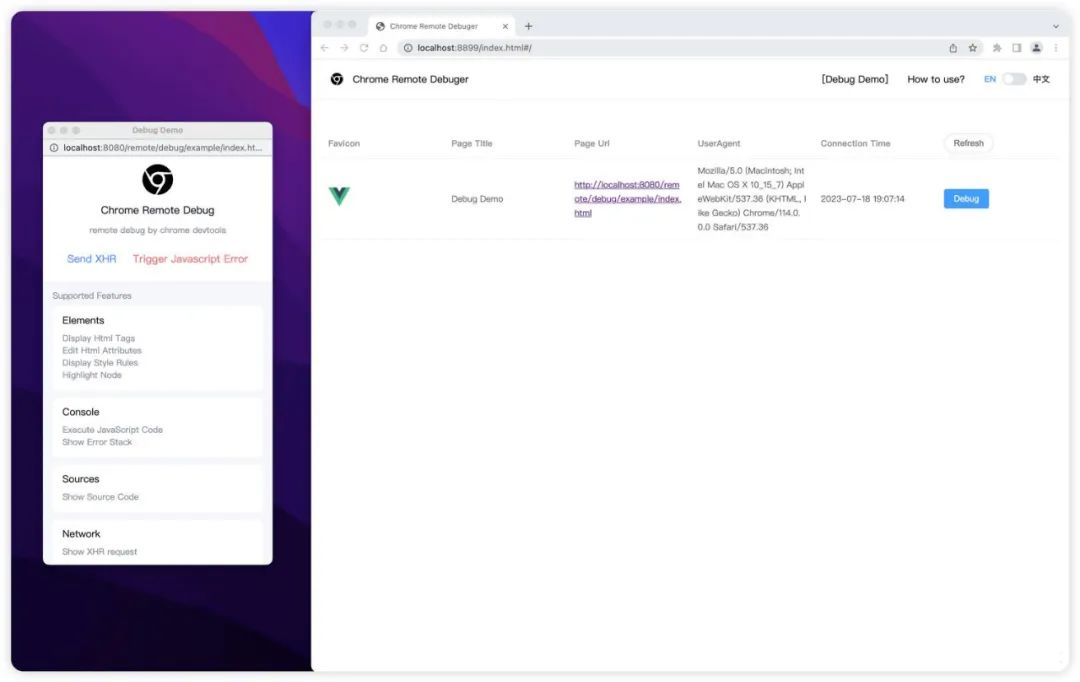This screenshot has width=1080, height=682.
Task: Click Display Style Rules text
Action: 100,363
